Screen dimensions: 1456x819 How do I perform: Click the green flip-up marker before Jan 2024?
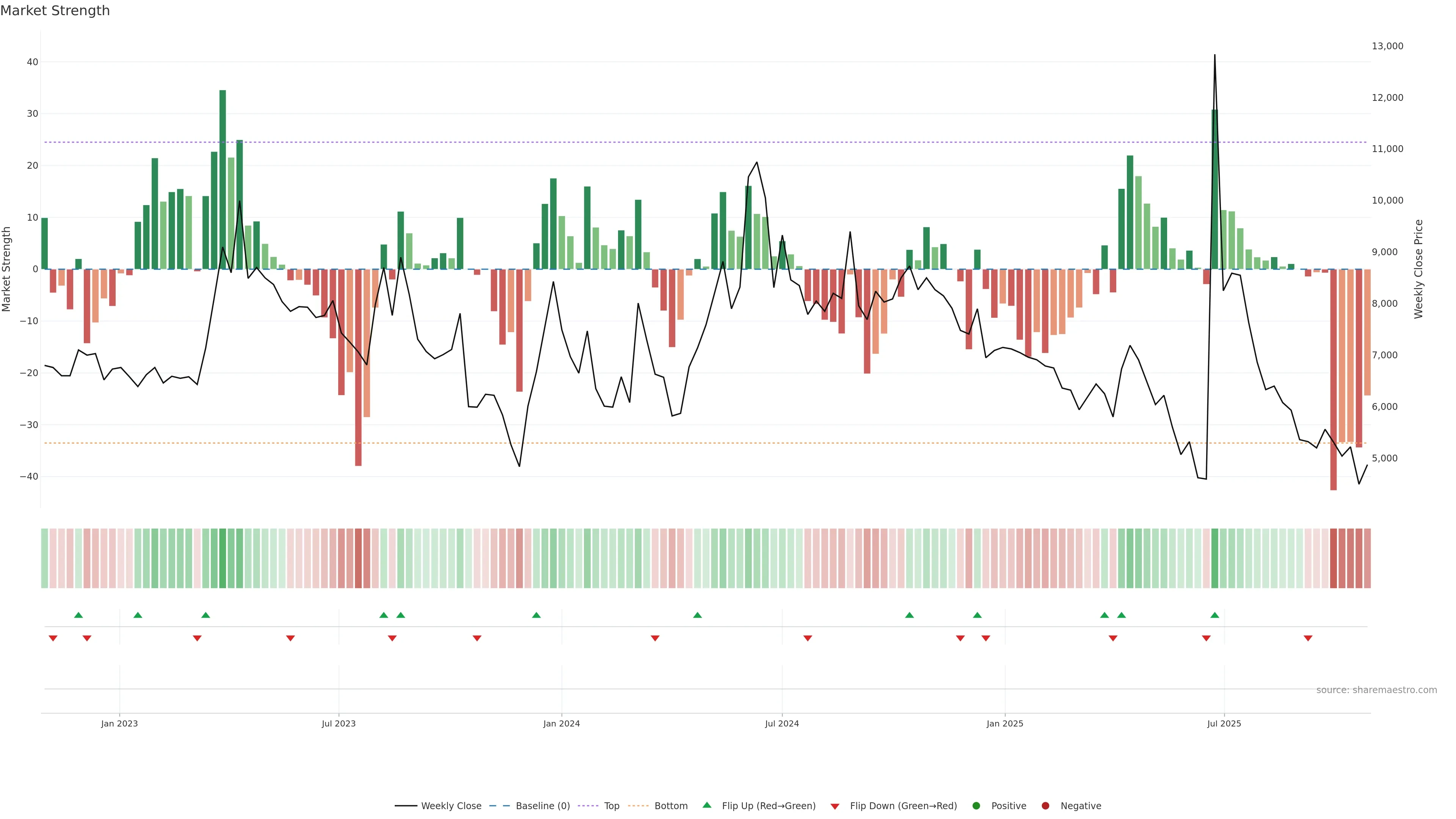pos(537,615)
